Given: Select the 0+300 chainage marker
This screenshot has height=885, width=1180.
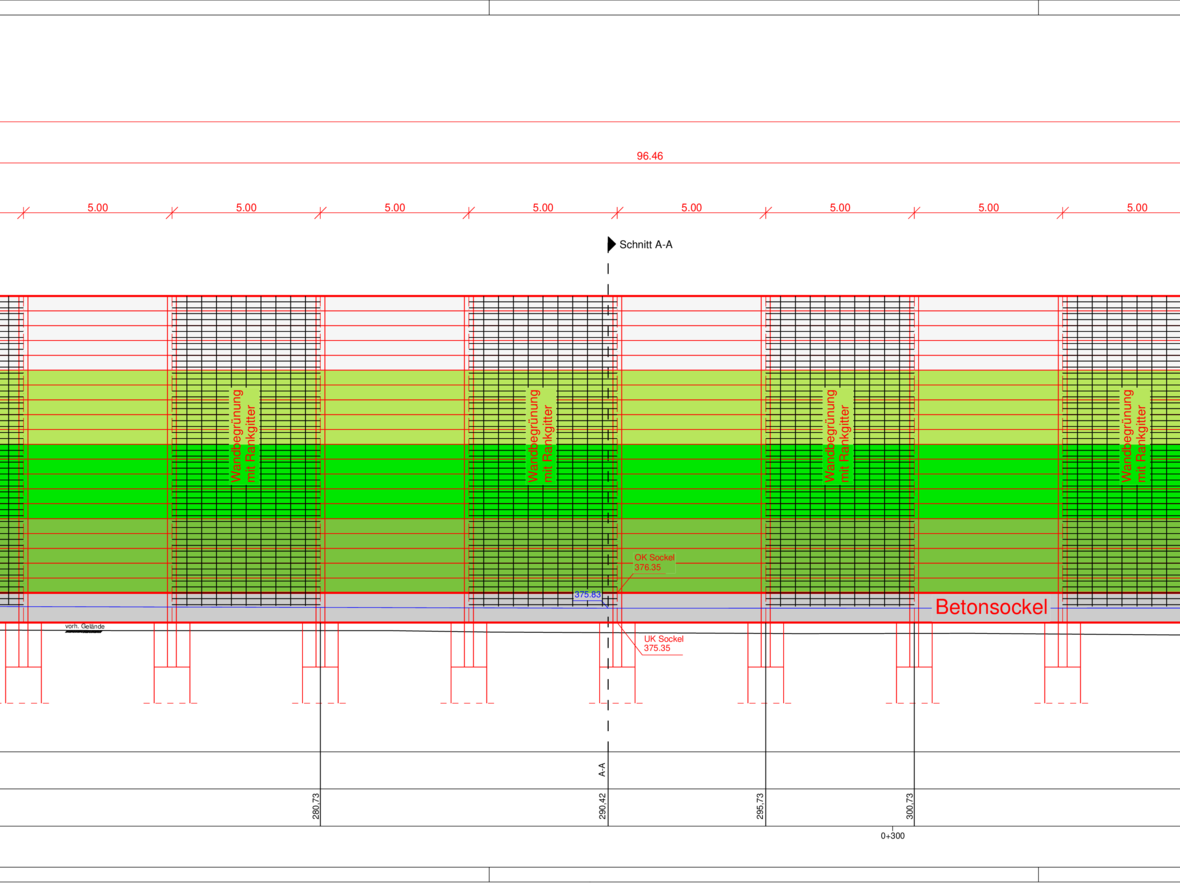Looking at the screenshot, I should click(x=892, y=836).
